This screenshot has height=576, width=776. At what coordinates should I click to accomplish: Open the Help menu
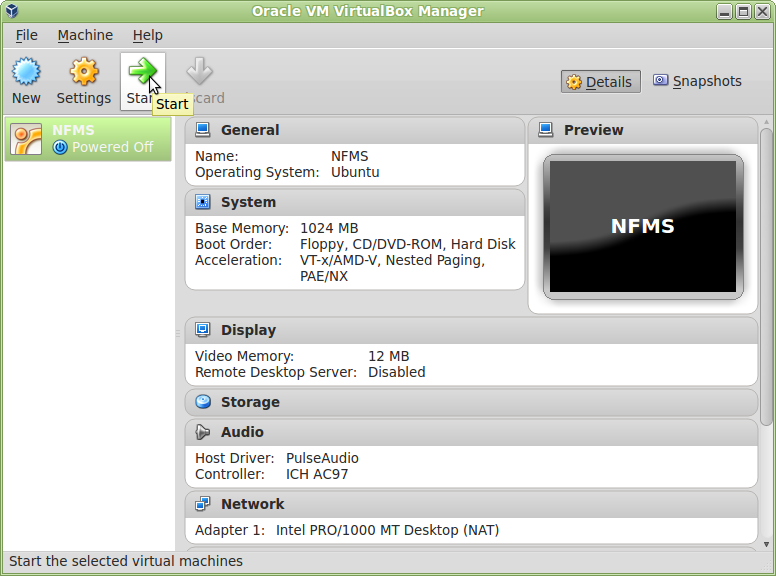coord(147,35)
